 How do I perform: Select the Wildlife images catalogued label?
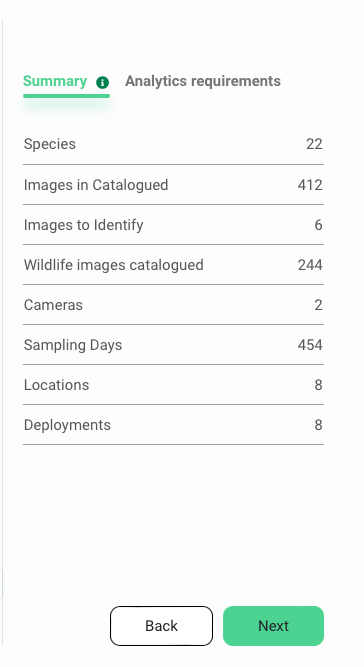[114, 265]
